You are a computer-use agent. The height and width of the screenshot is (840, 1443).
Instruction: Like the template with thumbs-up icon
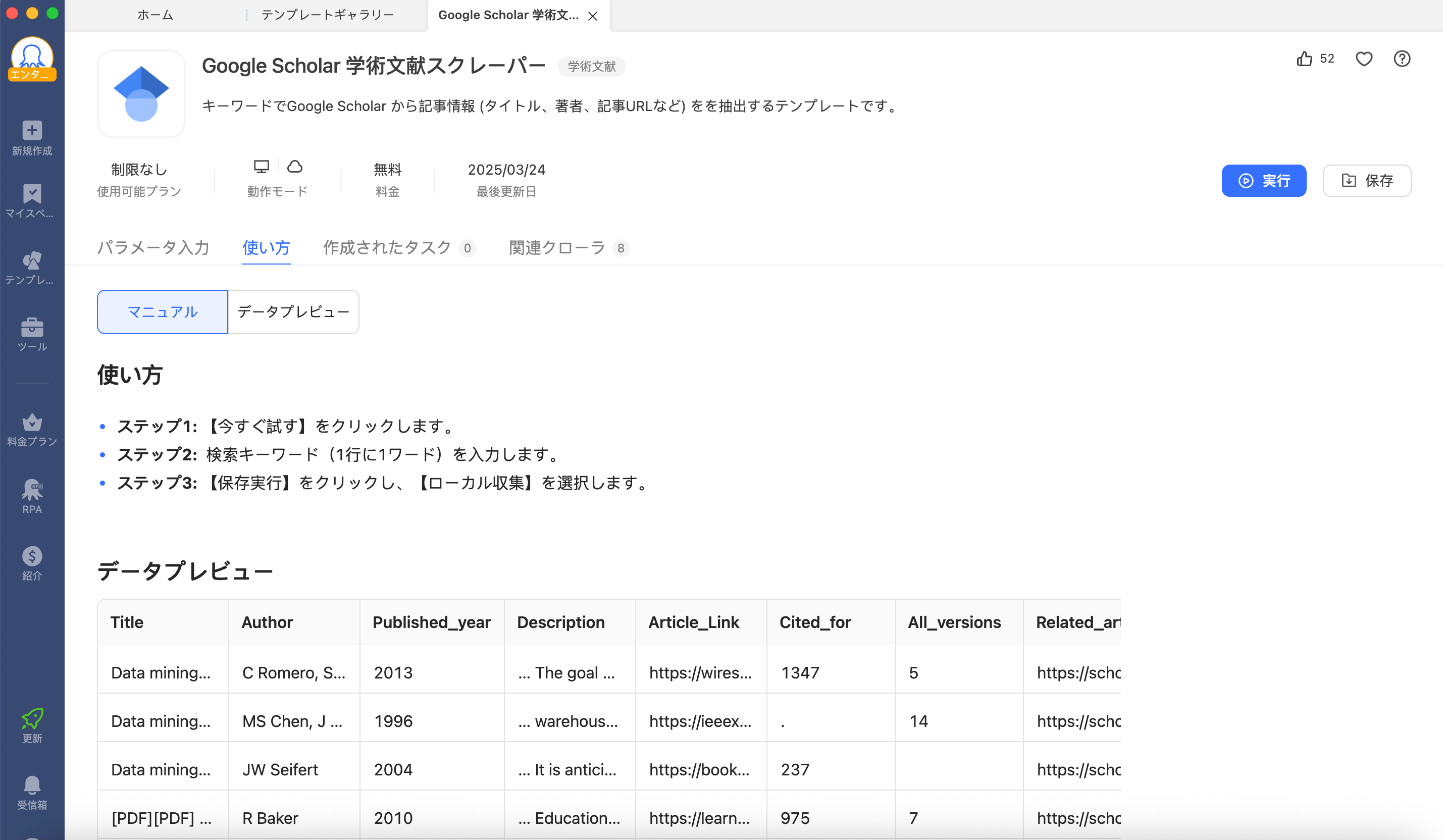coord(1305,59)
